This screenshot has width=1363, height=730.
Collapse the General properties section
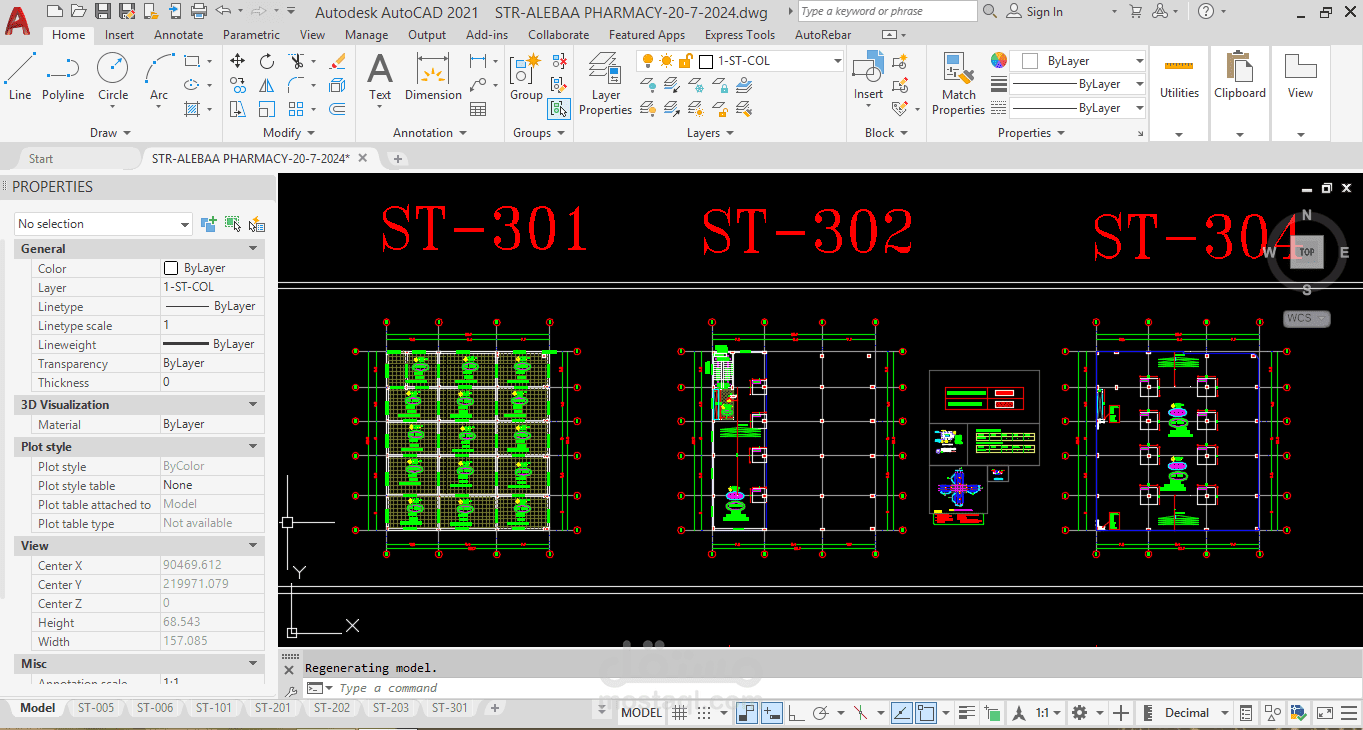[253, 248]
